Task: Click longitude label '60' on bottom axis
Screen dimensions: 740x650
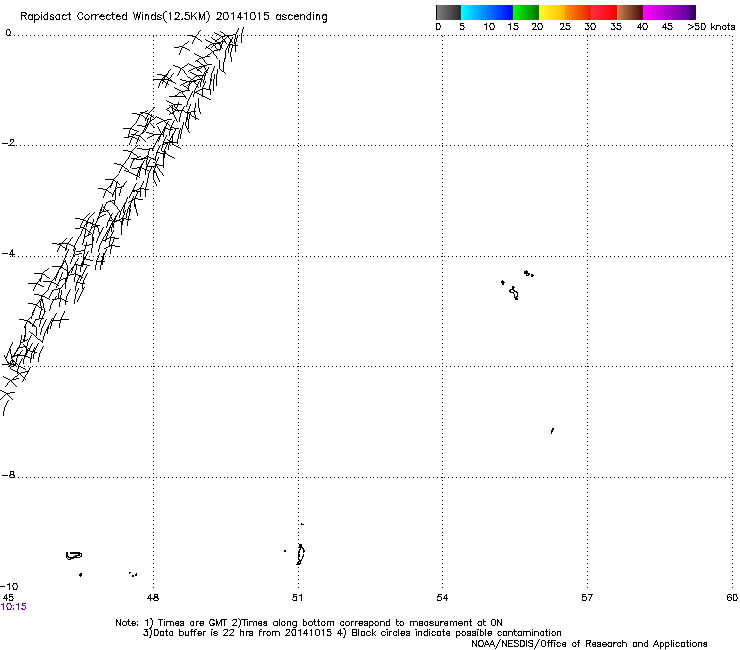Action: (732, 598)
